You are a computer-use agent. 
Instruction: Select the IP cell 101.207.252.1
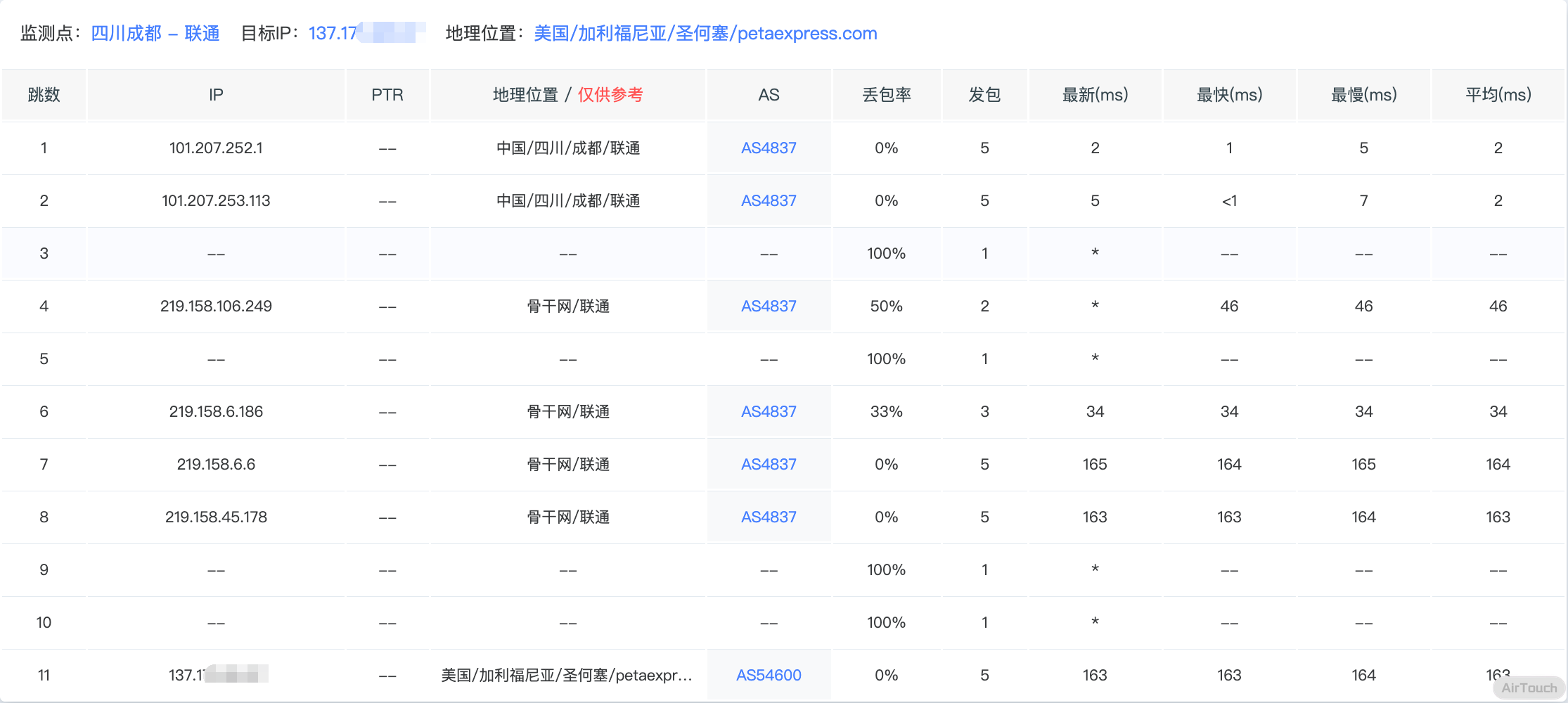[216, 148]
